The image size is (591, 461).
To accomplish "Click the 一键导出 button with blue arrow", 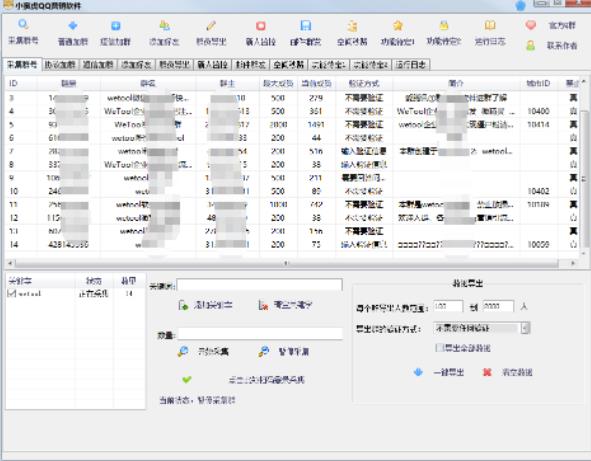I will [439, 372].
